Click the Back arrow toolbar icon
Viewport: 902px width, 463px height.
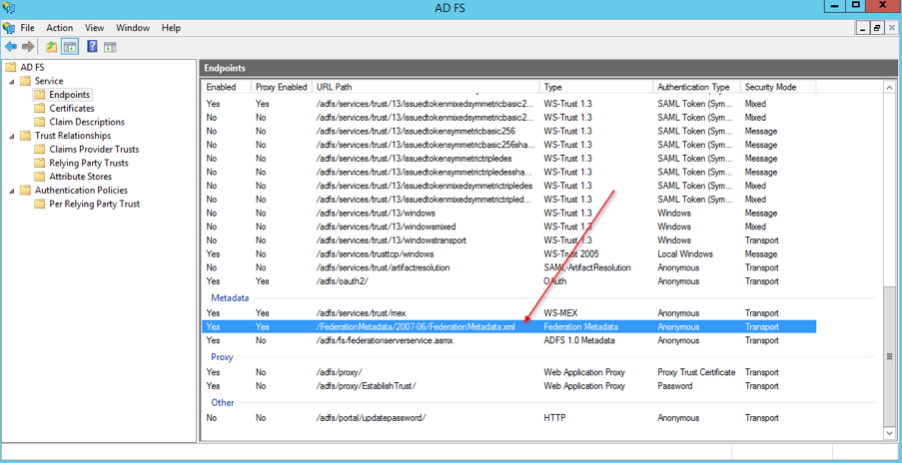[x=10, y=46]
